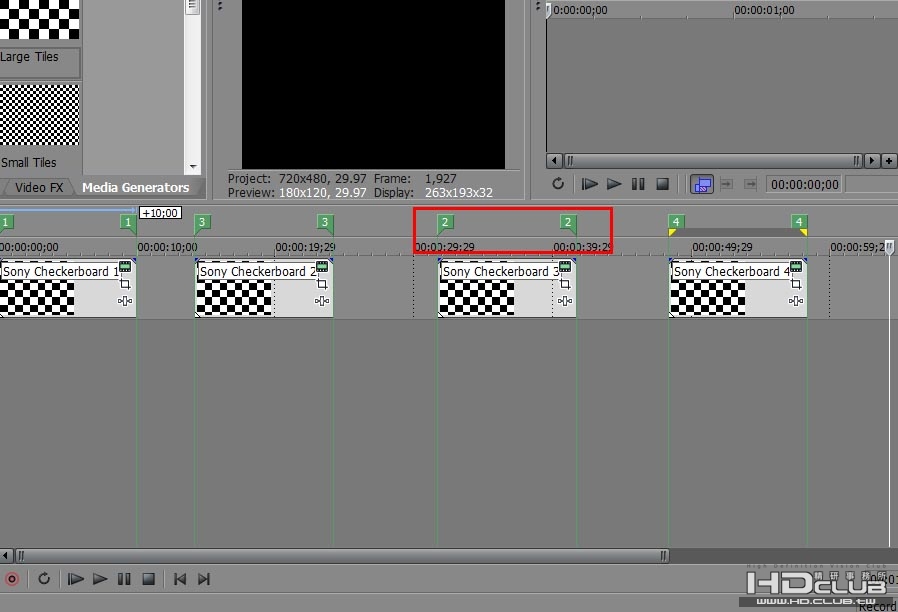Play from start in the Trimmer
Image resolution: width=898 pixels, height=612 pixels.
click(x=589, y=184)
